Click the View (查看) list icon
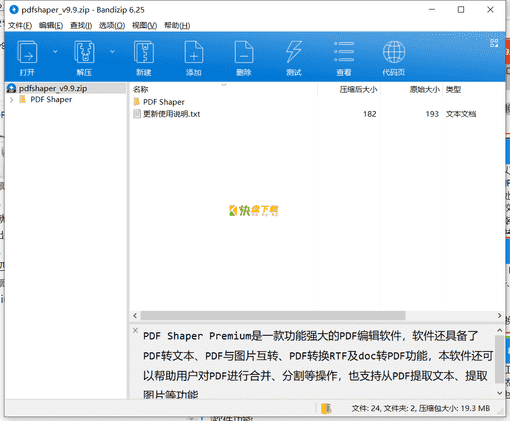 click(344, 52)
